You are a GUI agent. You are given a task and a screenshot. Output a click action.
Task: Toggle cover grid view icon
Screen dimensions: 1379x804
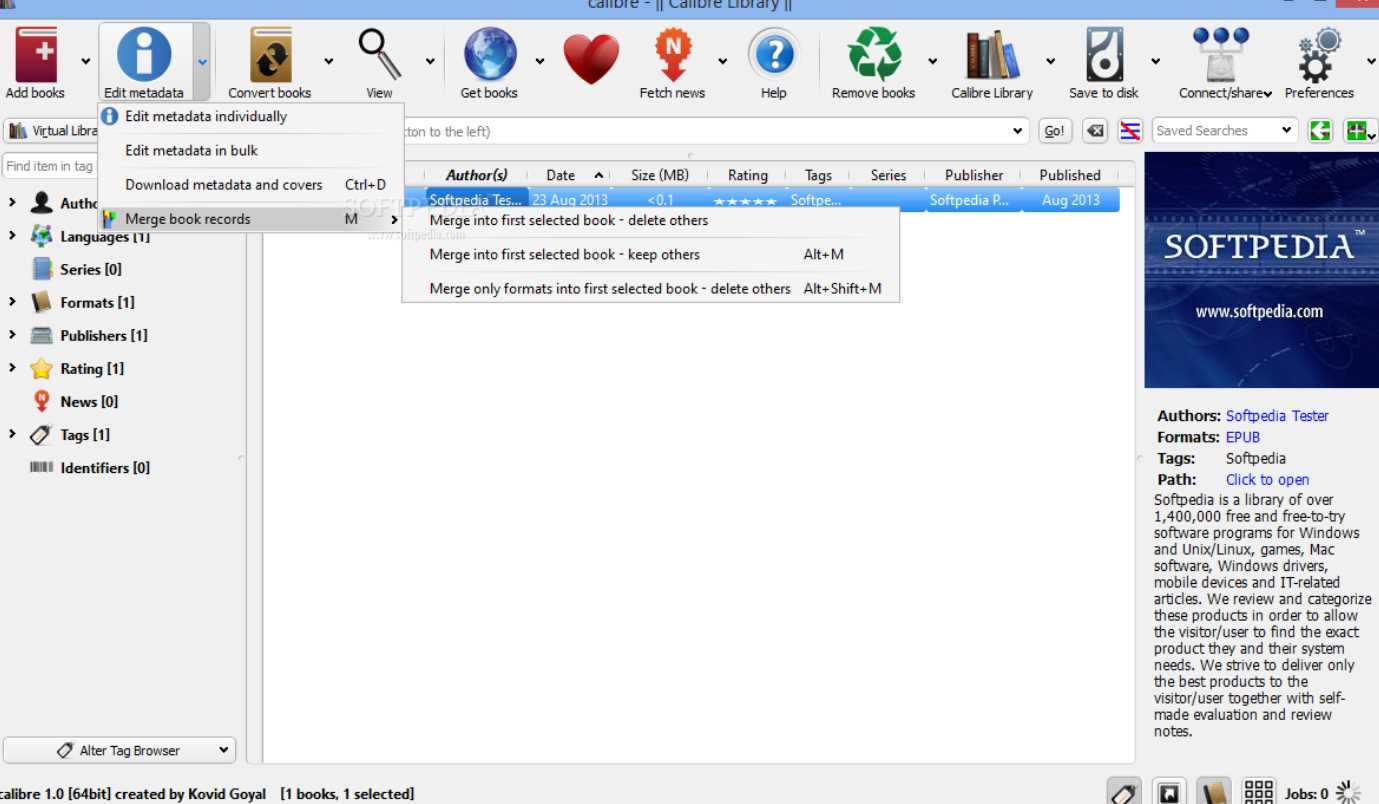(x=1258, y=793)
